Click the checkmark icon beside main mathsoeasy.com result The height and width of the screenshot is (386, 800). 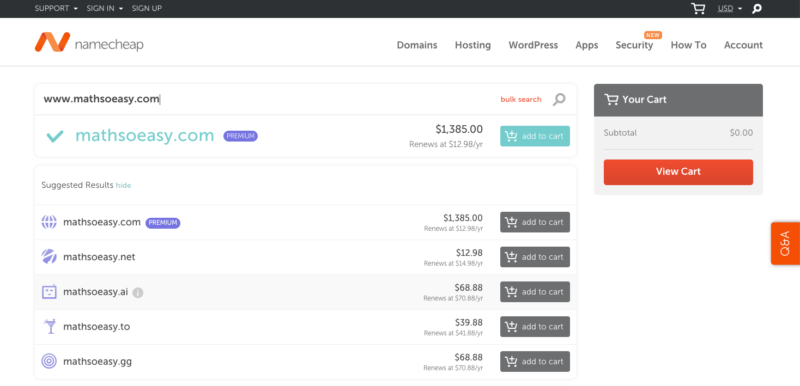coord(55,136)
